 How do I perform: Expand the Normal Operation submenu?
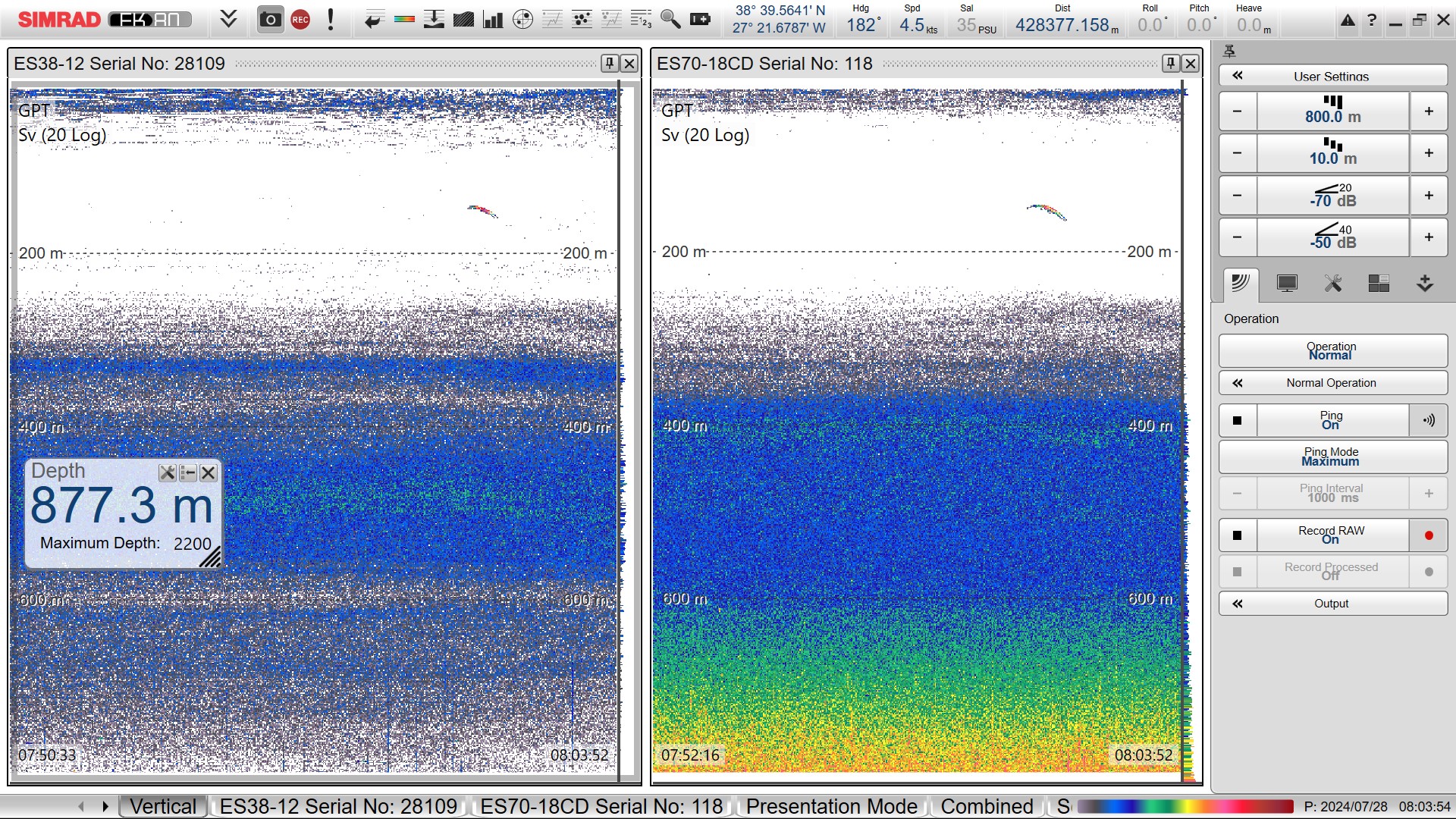tap(1333, 383)
